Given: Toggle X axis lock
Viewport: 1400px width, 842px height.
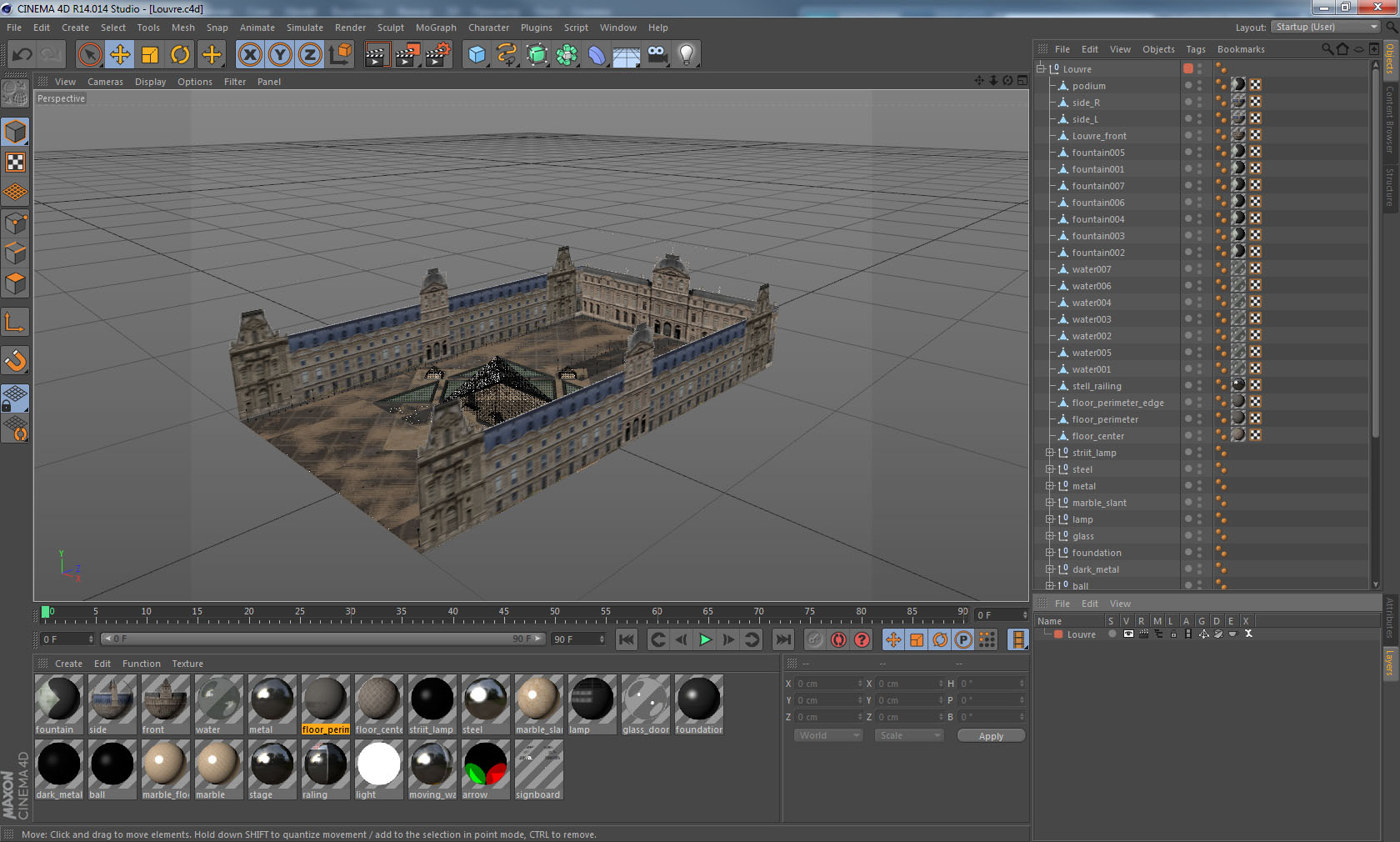Looking at the screenshot, I should [x=250, y=55].
